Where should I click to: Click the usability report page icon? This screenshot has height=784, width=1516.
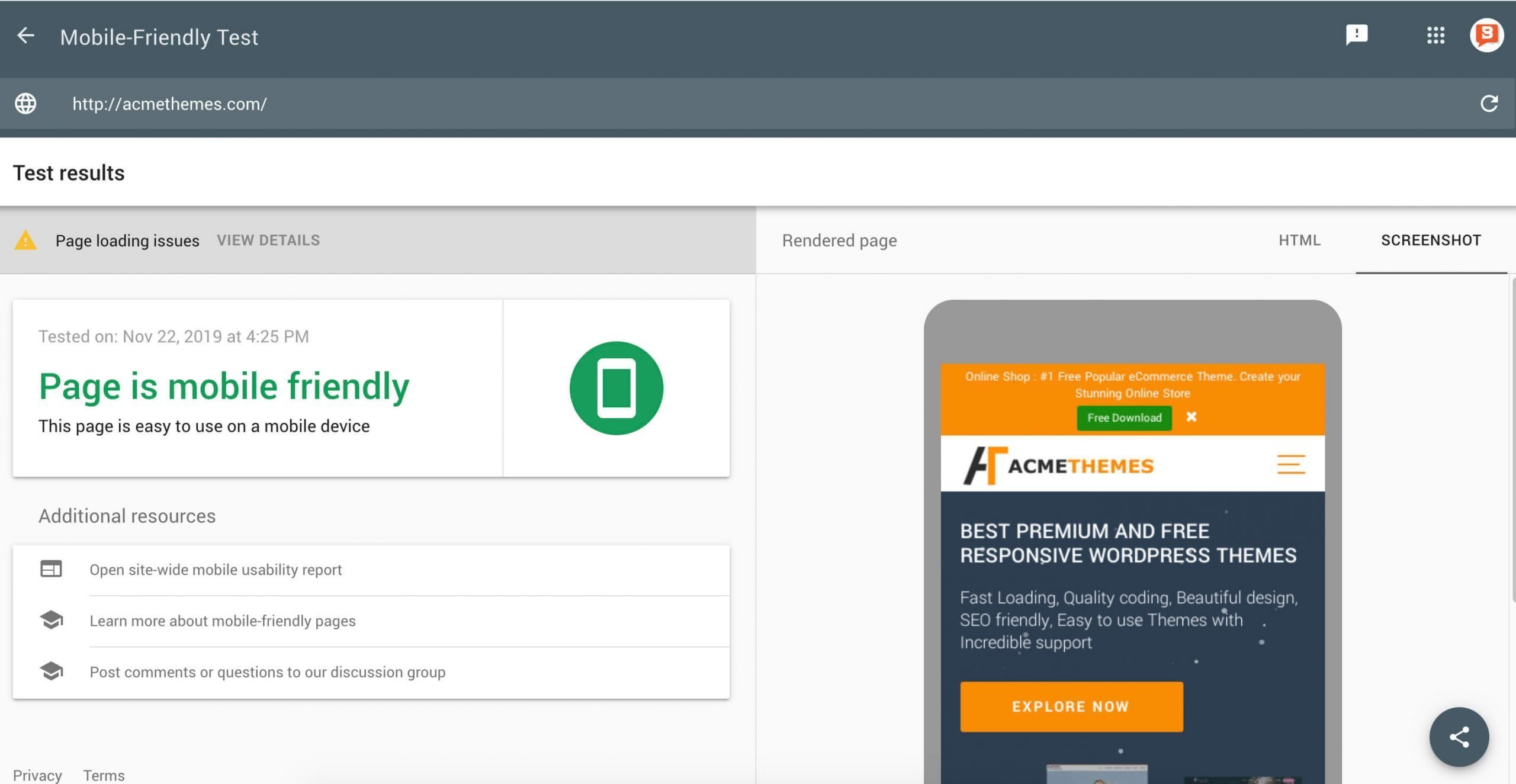pos(51,569)
